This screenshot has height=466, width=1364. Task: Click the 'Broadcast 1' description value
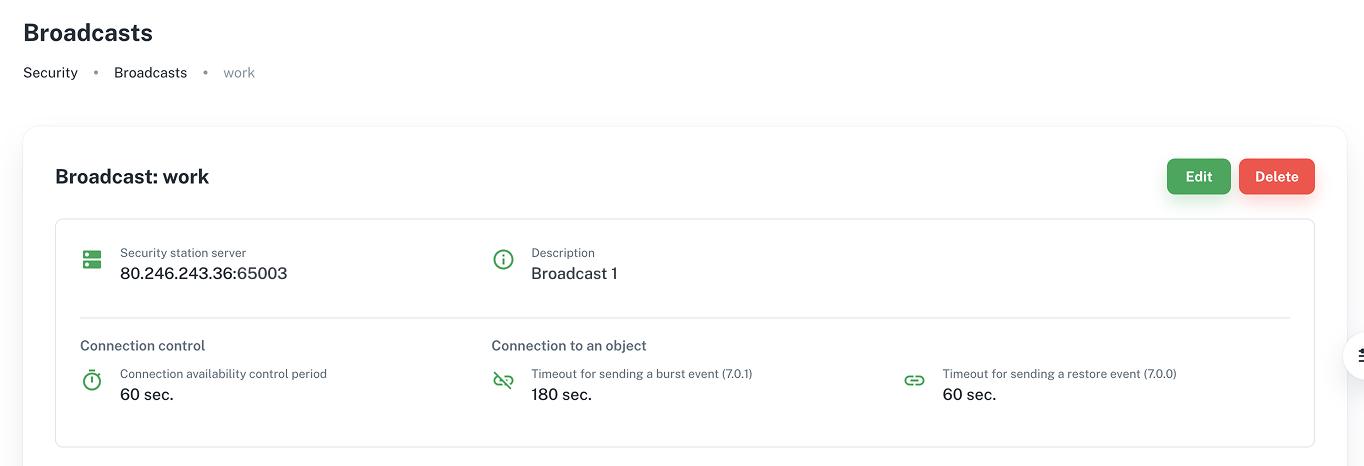(574, 273)
